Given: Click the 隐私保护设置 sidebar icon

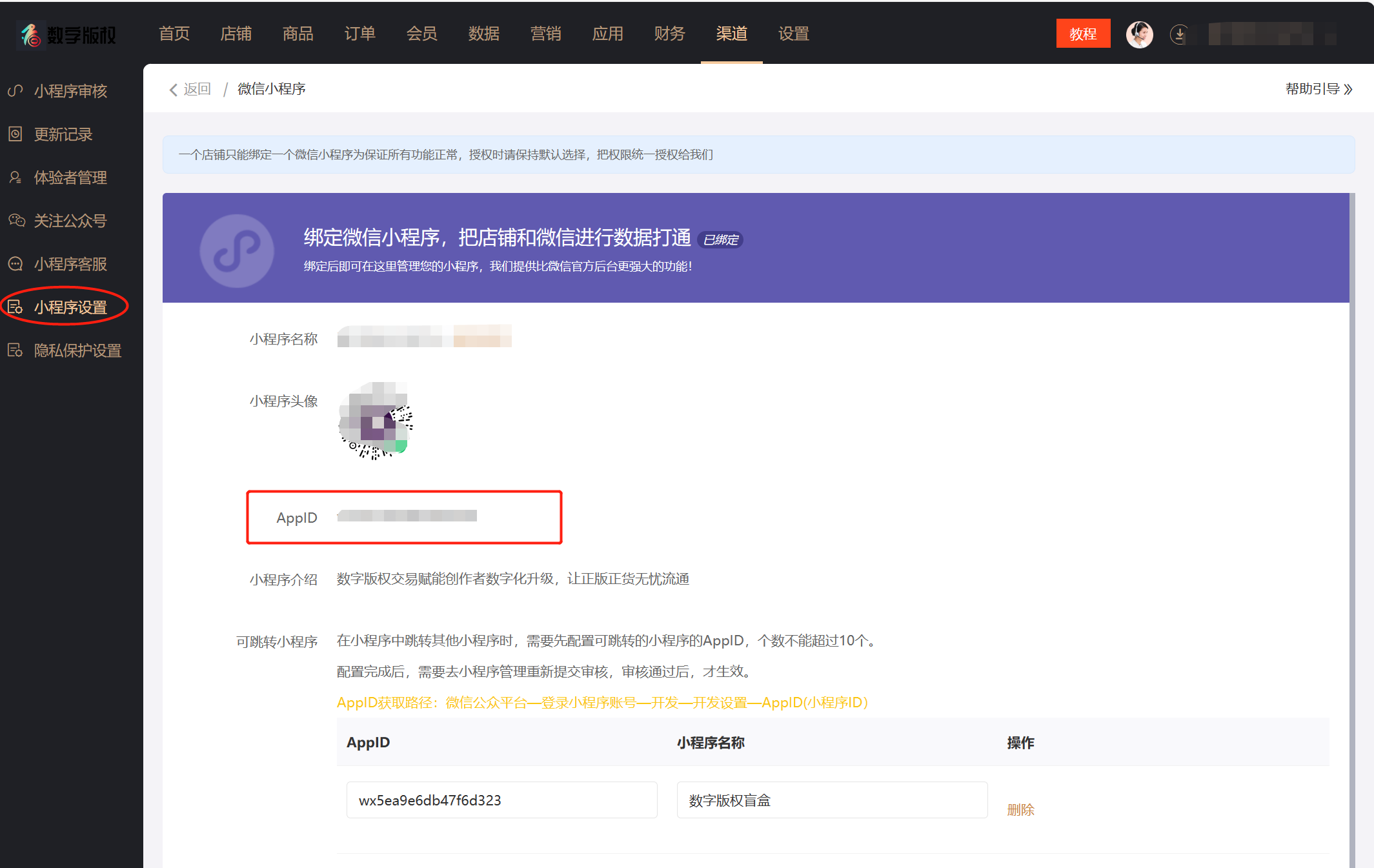Looking at the screenshot, I should click(15, 350).
